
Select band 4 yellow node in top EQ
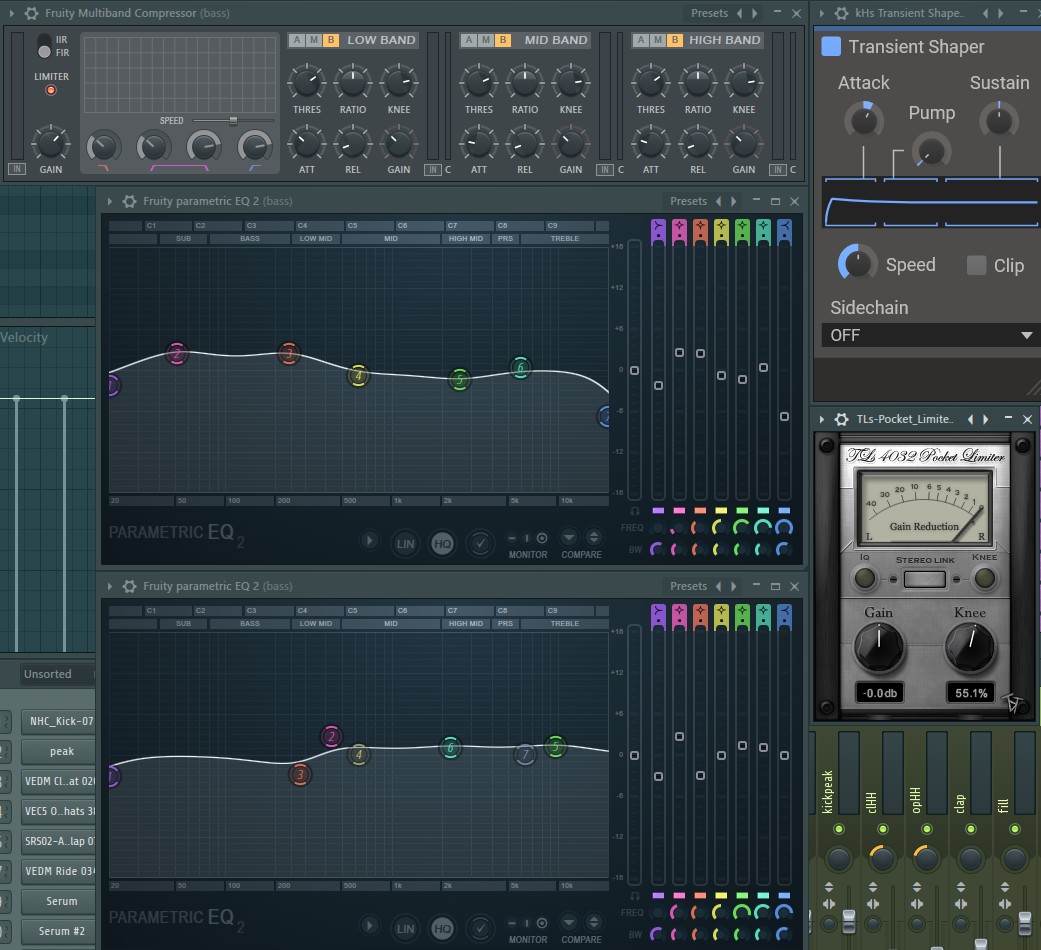pyautogui.click(x=359, y=376)
